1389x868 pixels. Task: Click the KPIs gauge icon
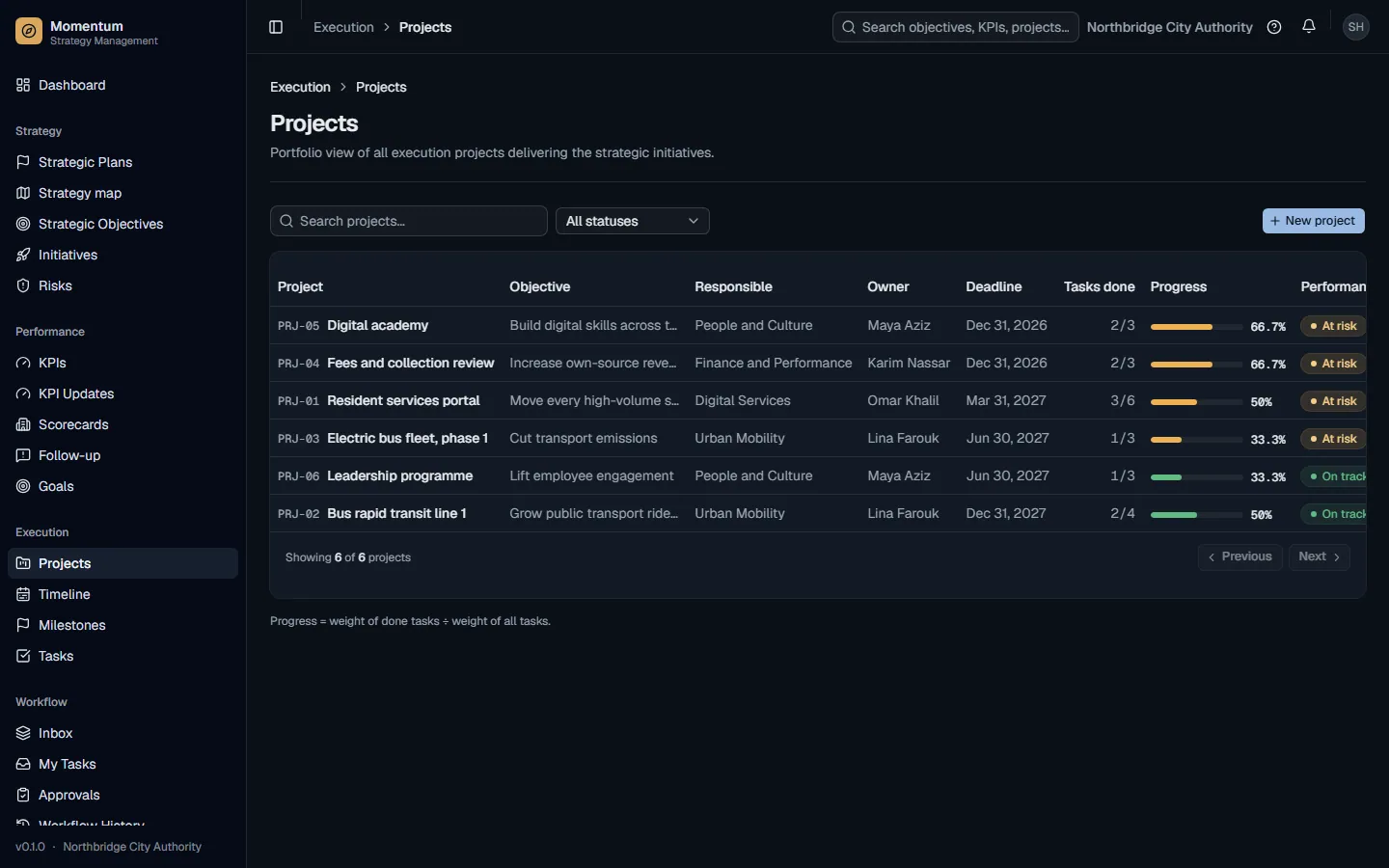click(x=23, y=363)
